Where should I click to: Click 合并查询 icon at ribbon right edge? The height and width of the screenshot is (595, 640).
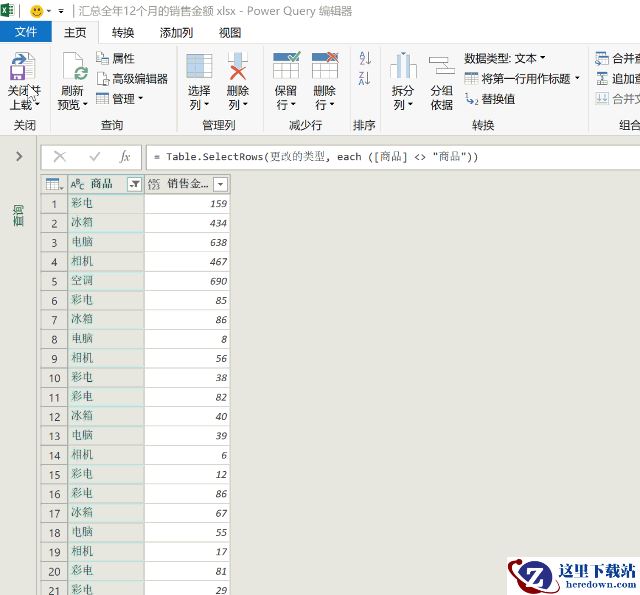(x=602, y=58)
